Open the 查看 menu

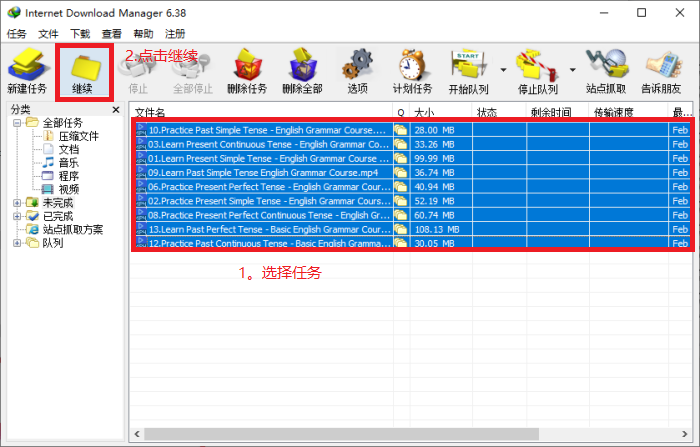click(112, 33)
